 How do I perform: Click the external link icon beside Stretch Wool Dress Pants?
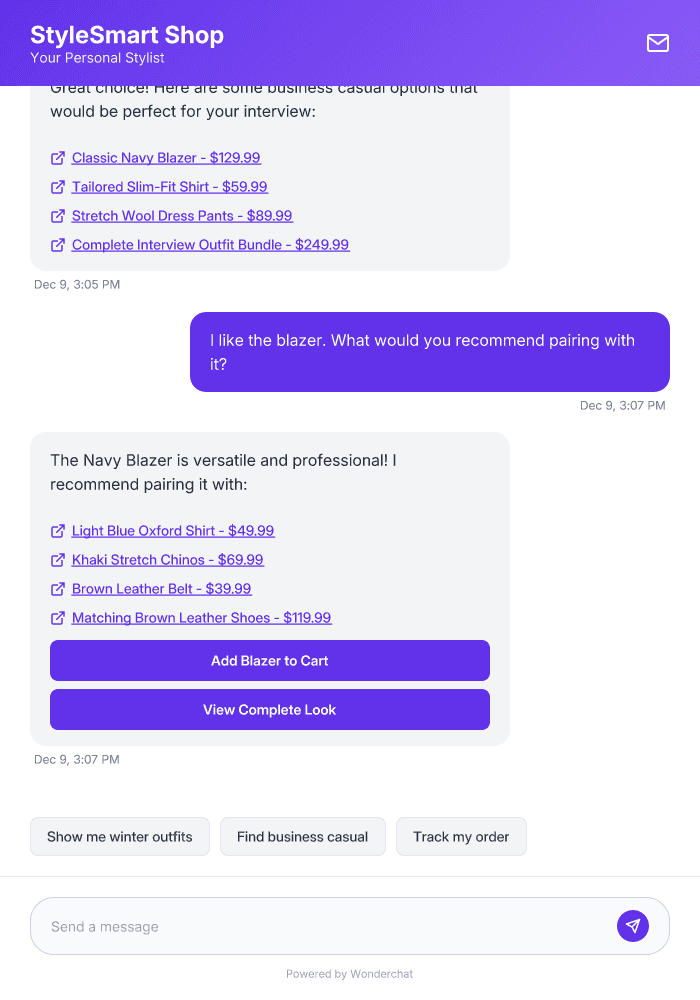pyautogui.click(x=58, y=215)
